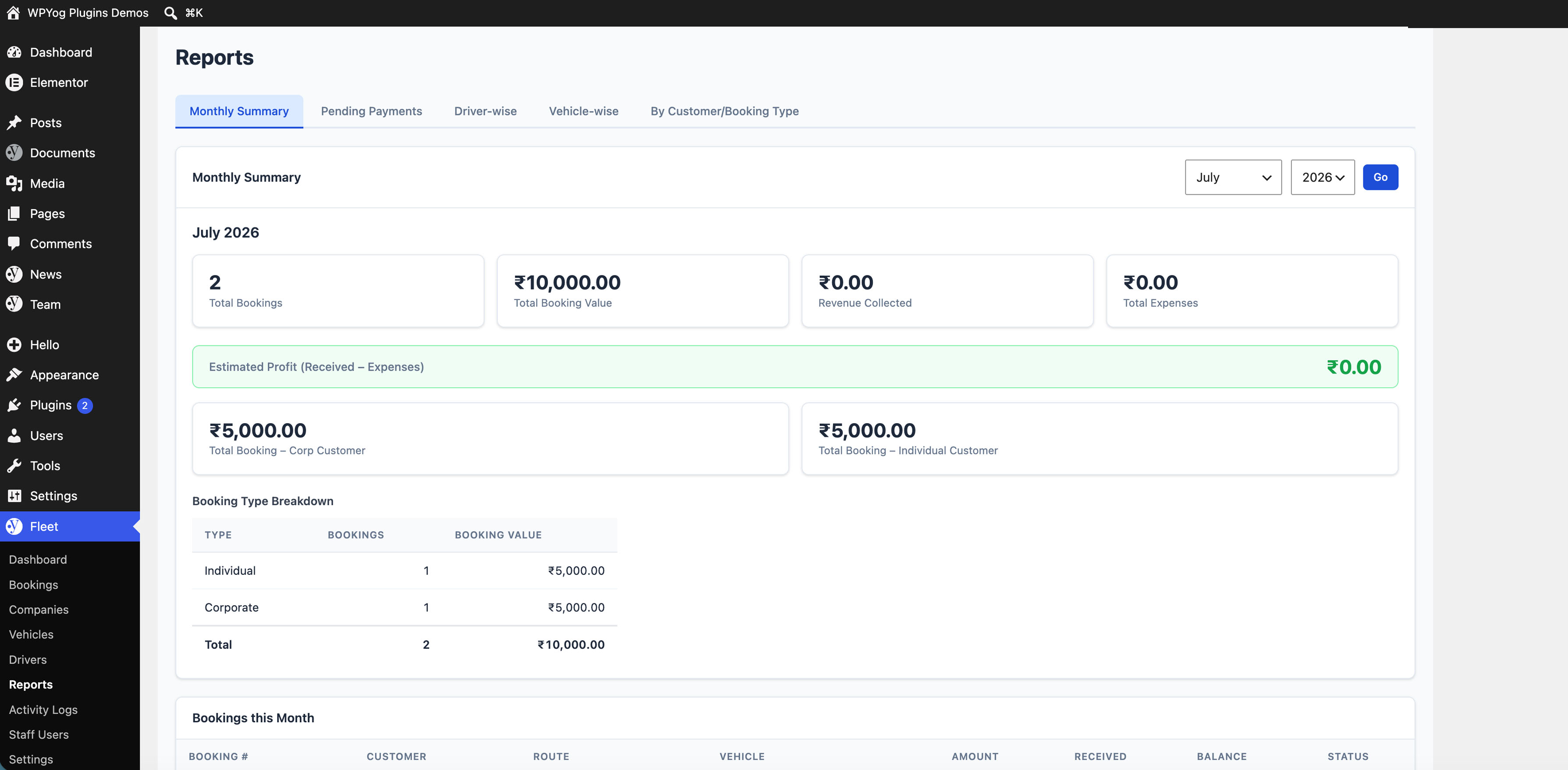Switch to the Monthly Summary tab

(x=239, y=111)
